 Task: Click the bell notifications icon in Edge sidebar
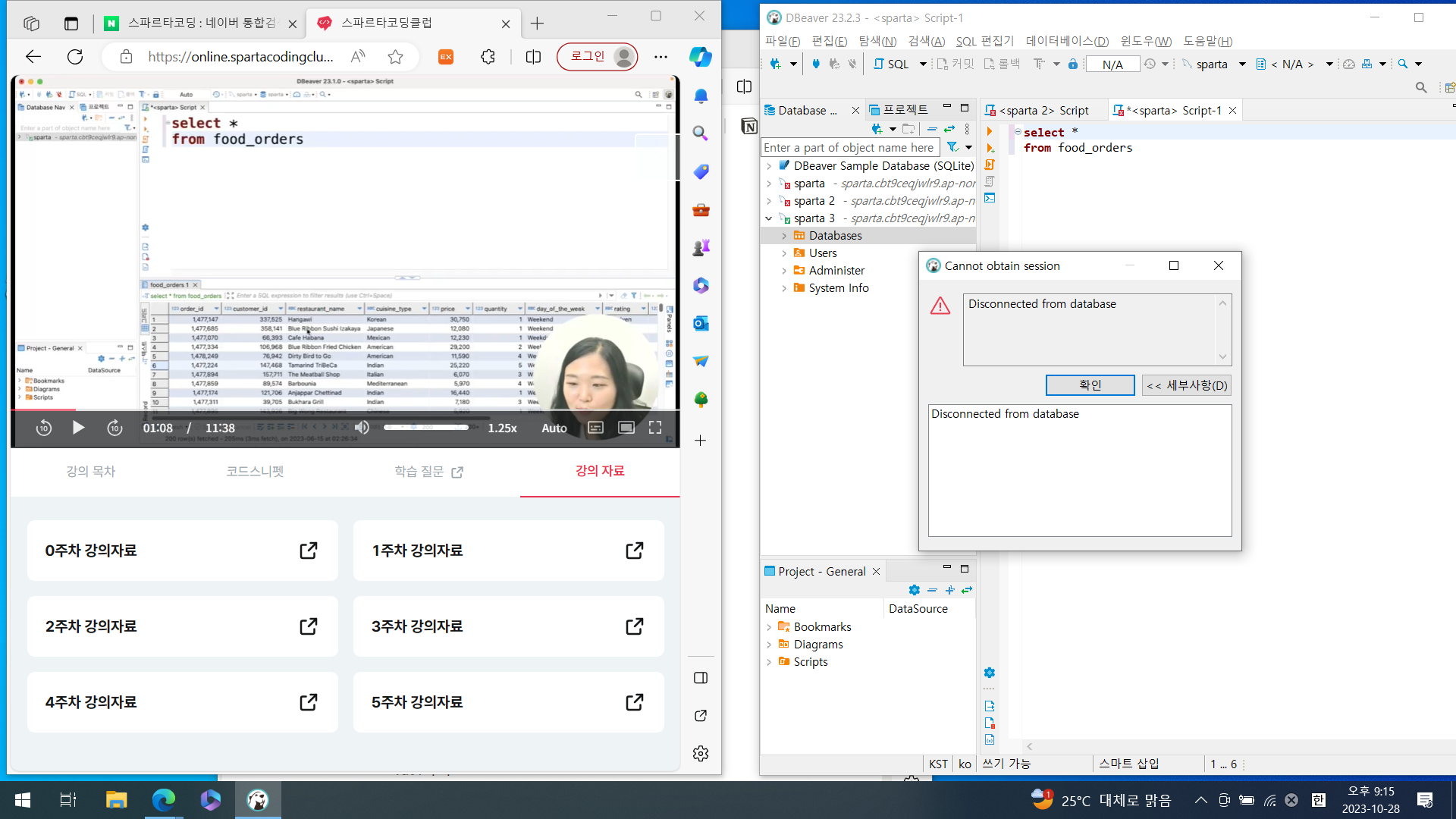tap(701, 96)
